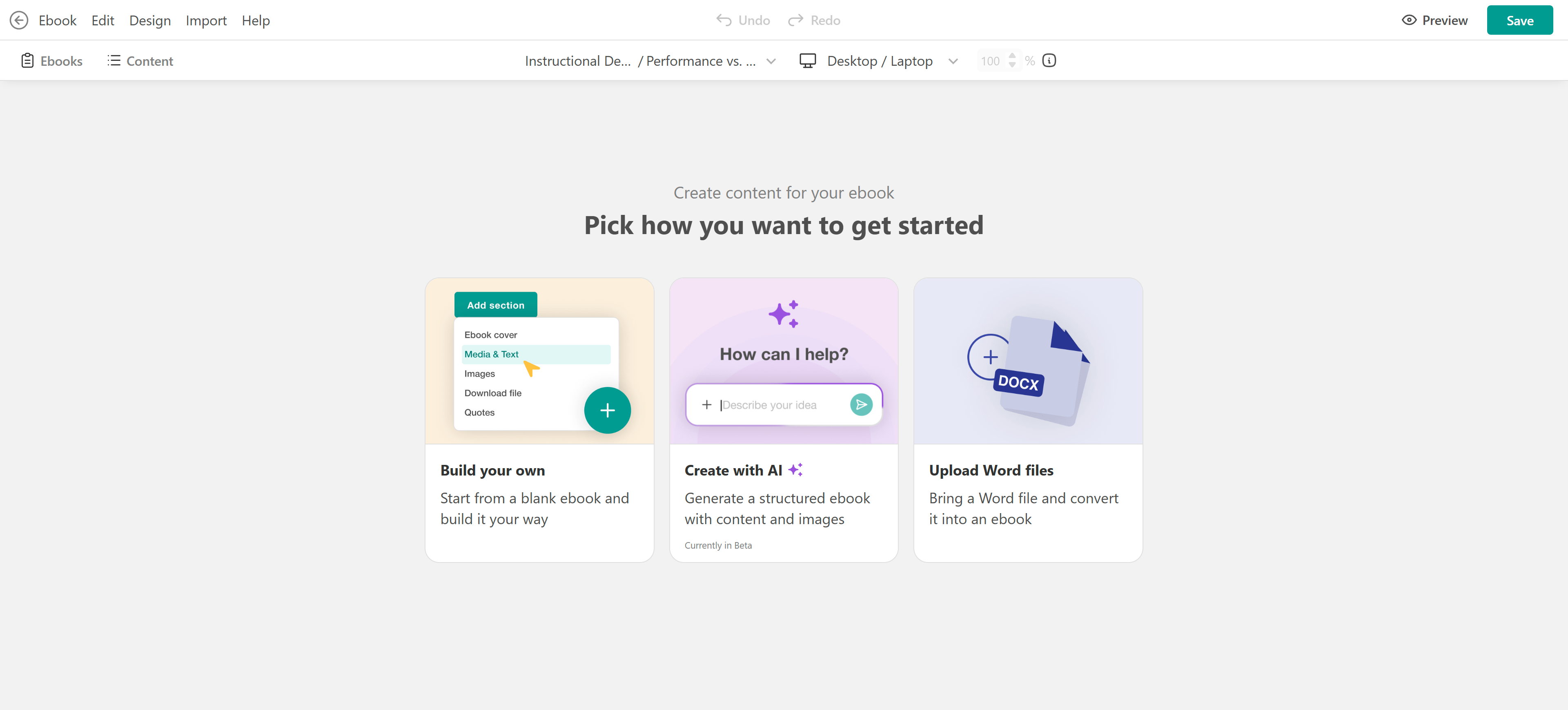1568x710 pixels.
Task: Select the Create with AI card title
Action: [733, 470]
